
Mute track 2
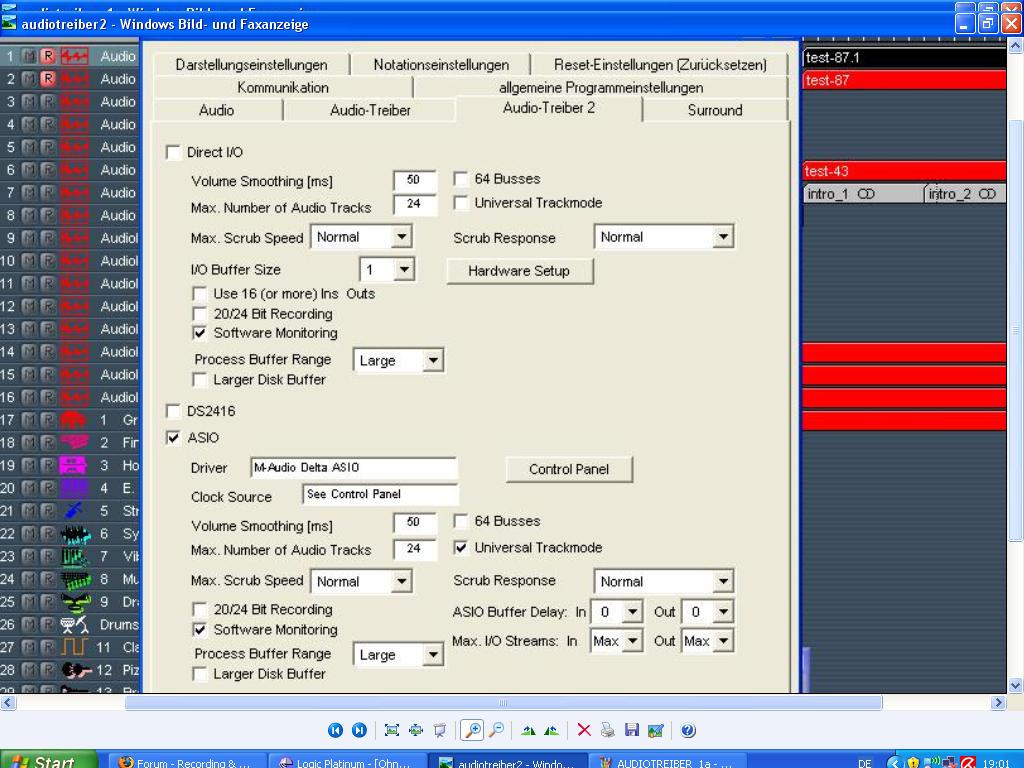tap(29, 79)
